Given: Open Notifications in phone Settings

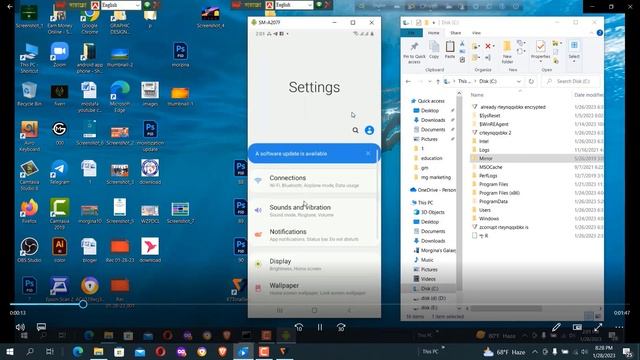Looking at the screenshot, I should pos(314,235).
